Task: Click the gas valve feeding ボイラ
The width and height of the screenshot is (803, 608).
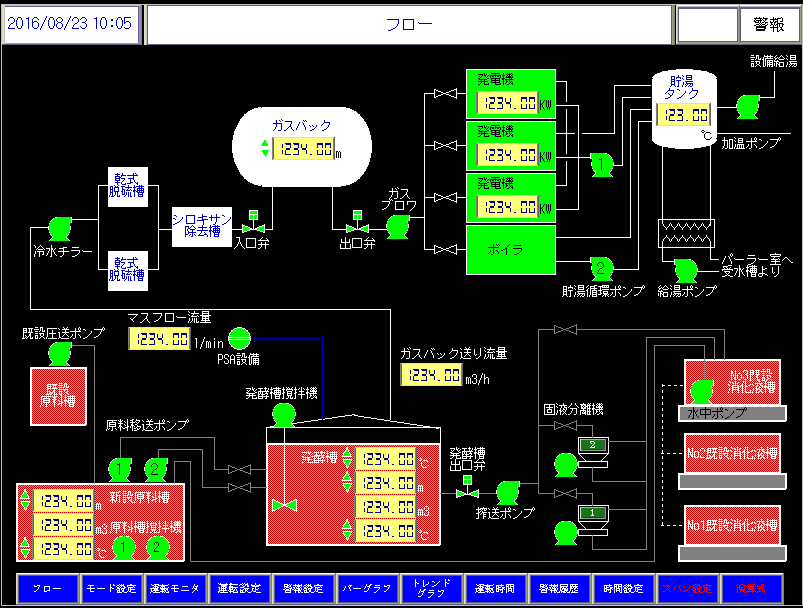Action: click(446, 249)
